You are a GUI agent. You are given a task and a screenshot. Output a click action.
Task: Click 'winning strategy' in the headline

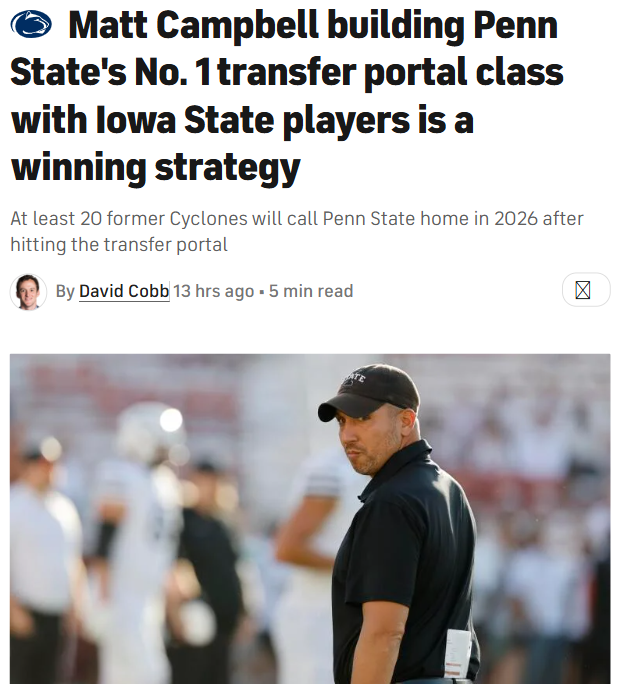pyautogui.click(x=155, y=167)
